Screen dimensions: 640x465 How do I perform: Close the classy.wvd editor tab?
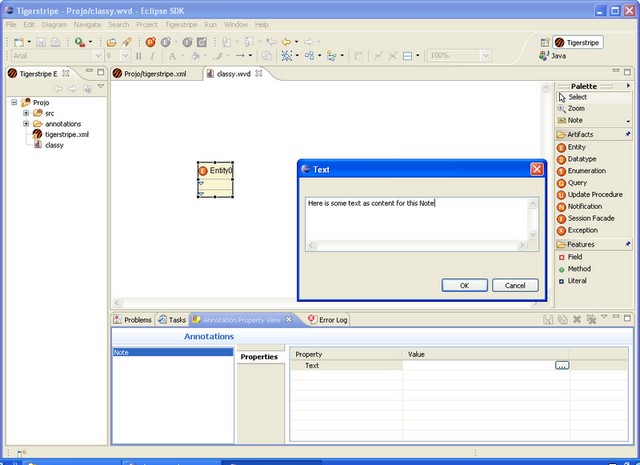coord(258,73)
